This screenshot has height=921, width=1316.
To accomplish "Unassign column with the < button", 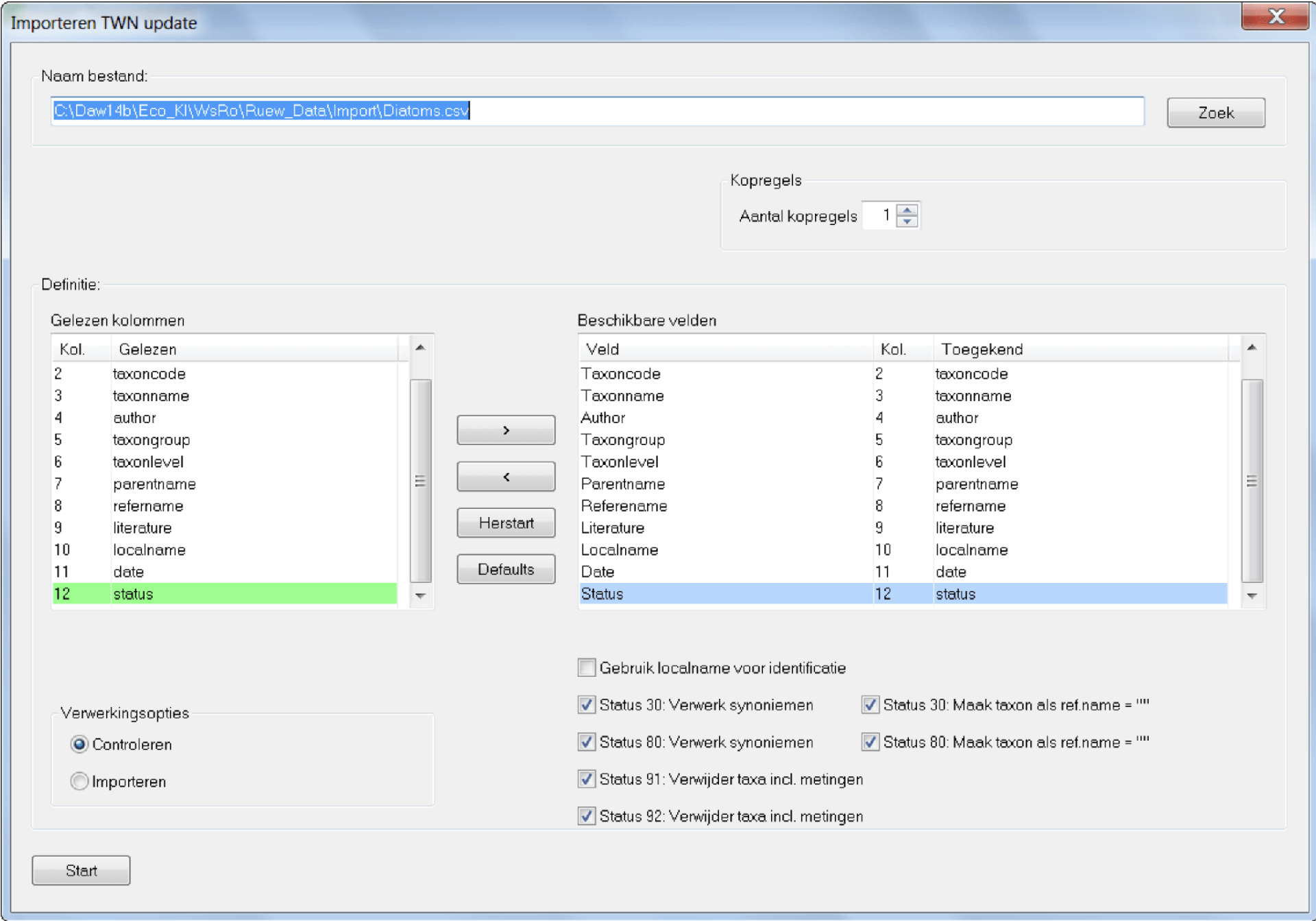I will 506,477.
